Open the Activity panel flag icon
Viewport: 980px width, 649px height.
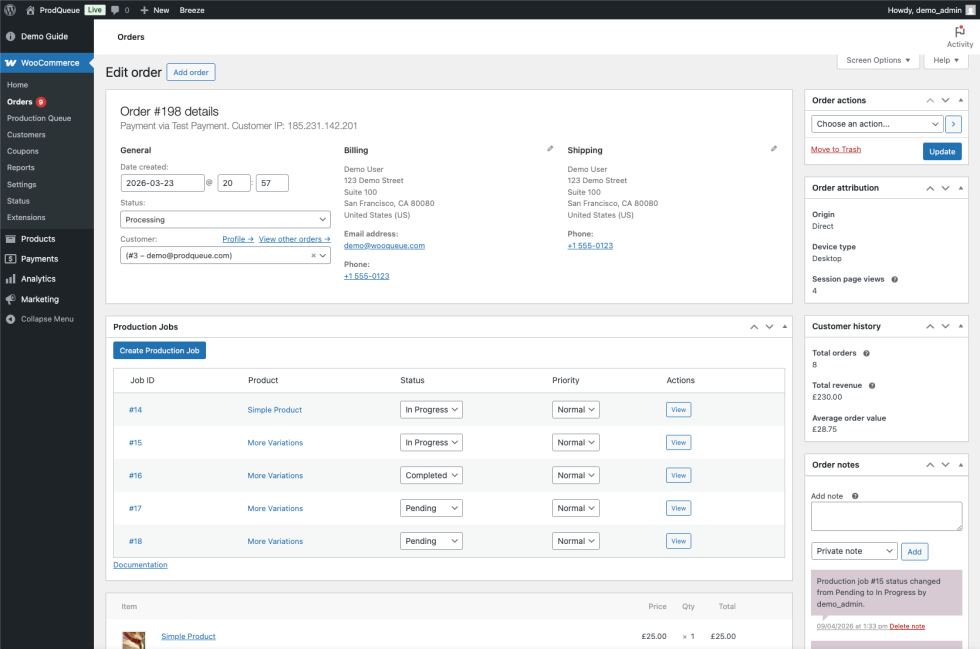tap(959, 32)
